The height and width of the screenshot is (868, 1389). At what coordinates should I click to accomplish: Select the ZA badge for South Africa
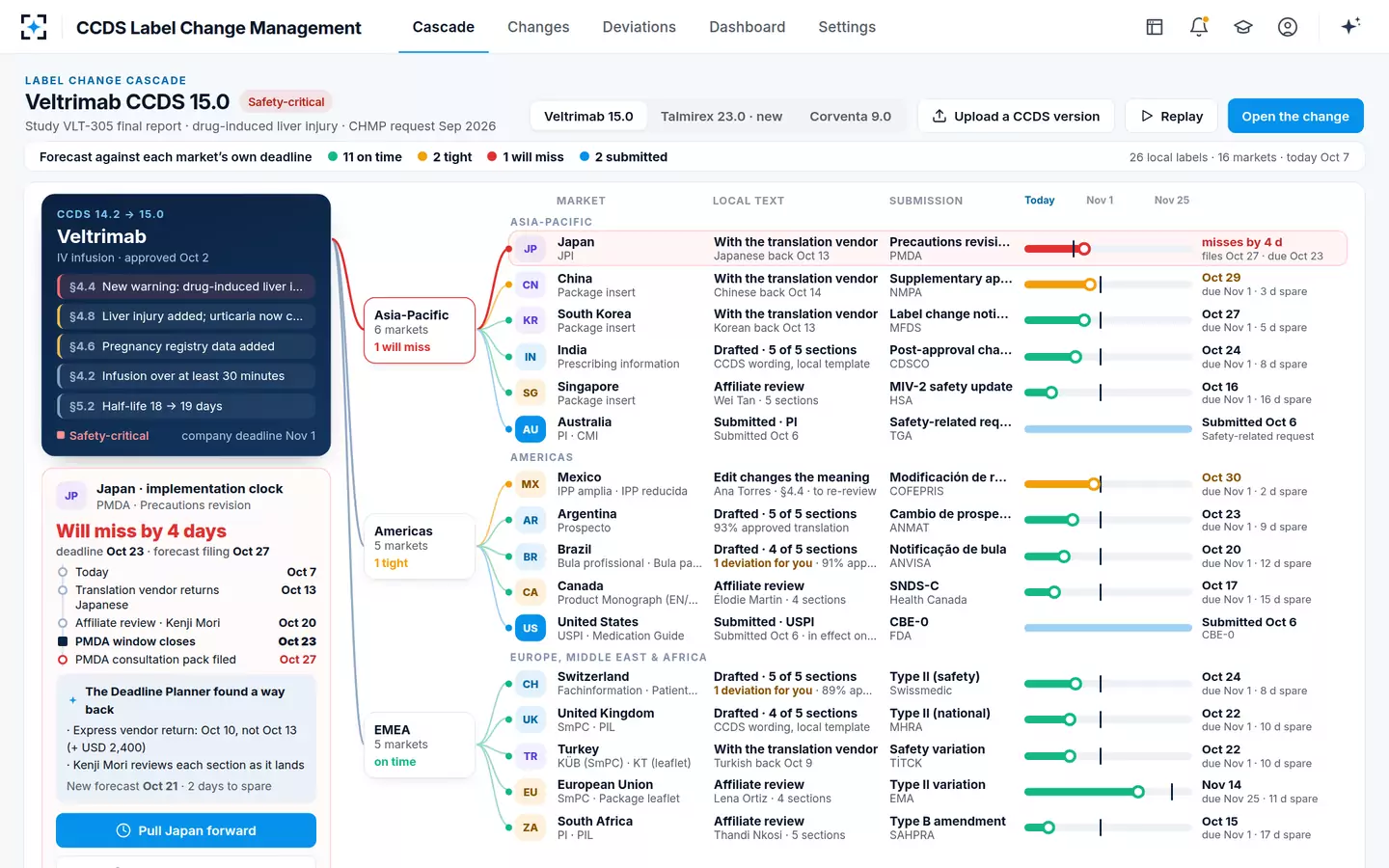(531, 827)
